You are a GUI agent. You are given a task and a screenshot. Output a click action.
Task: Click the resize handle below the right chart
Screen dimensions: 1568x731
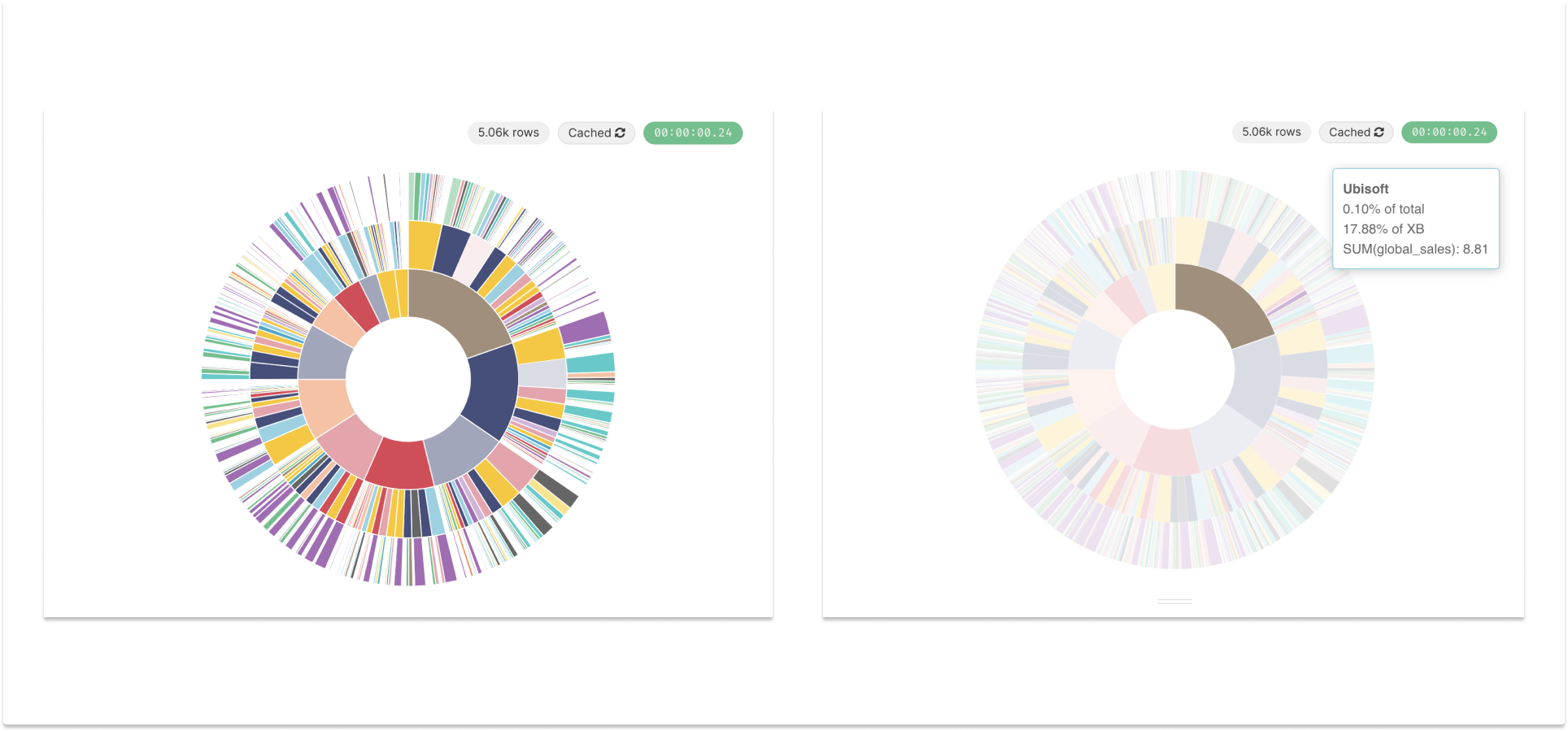(1174, 602)
